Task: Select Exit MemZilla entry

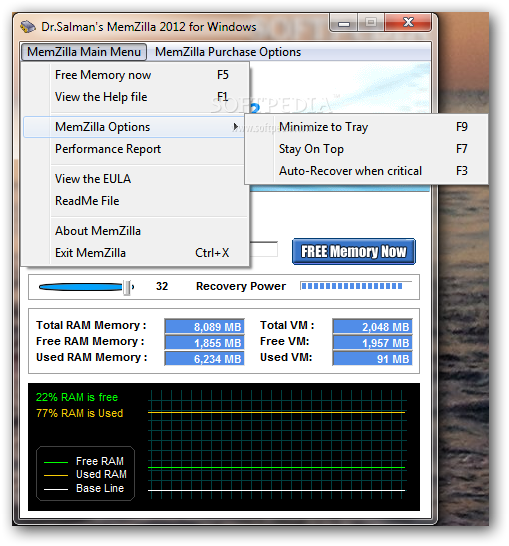Action: click(136, 253)
